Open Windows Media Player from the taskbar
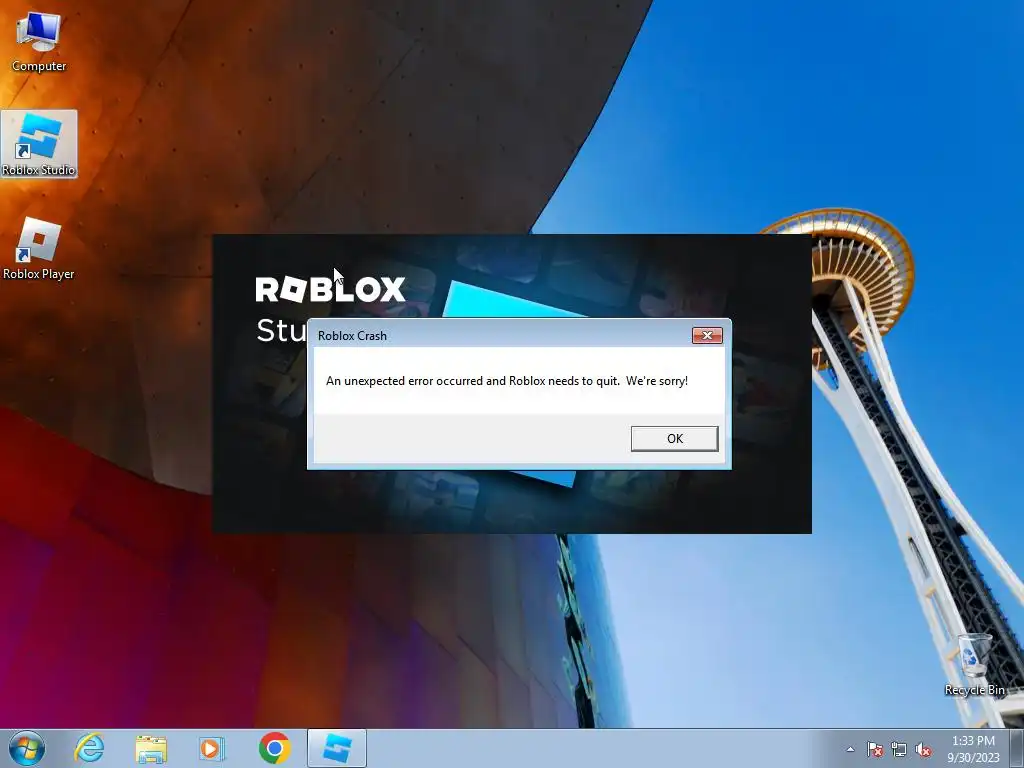 (212, 748)
